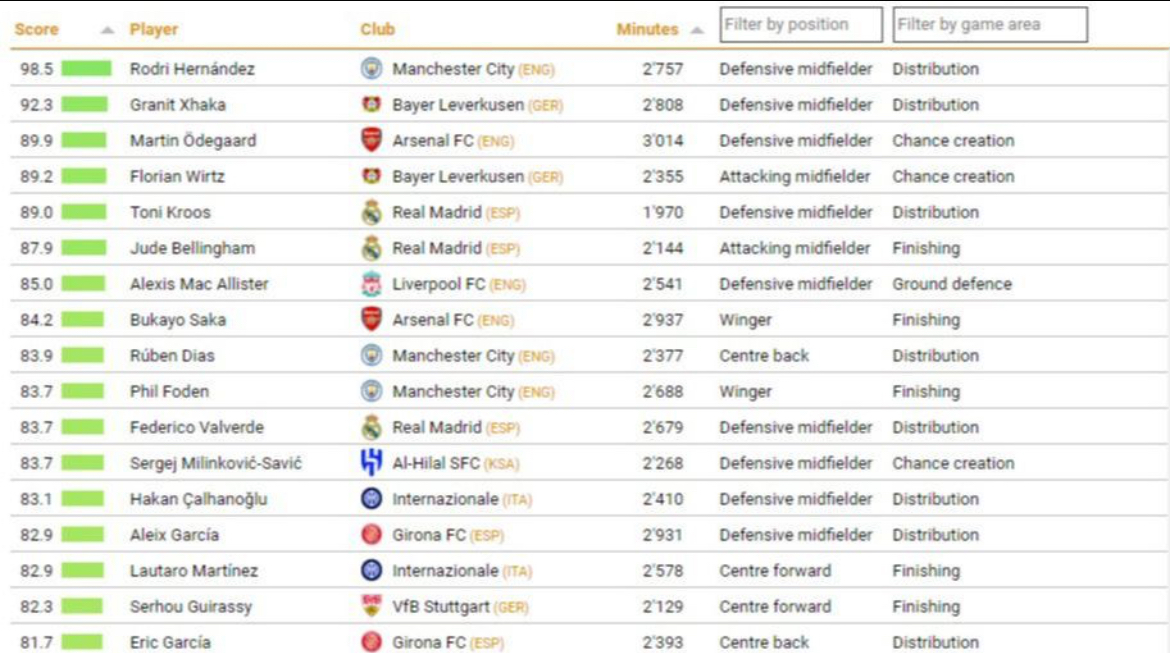
Task: Click Manchester City crest in Rodri row
Action: [x=371, y=69]
